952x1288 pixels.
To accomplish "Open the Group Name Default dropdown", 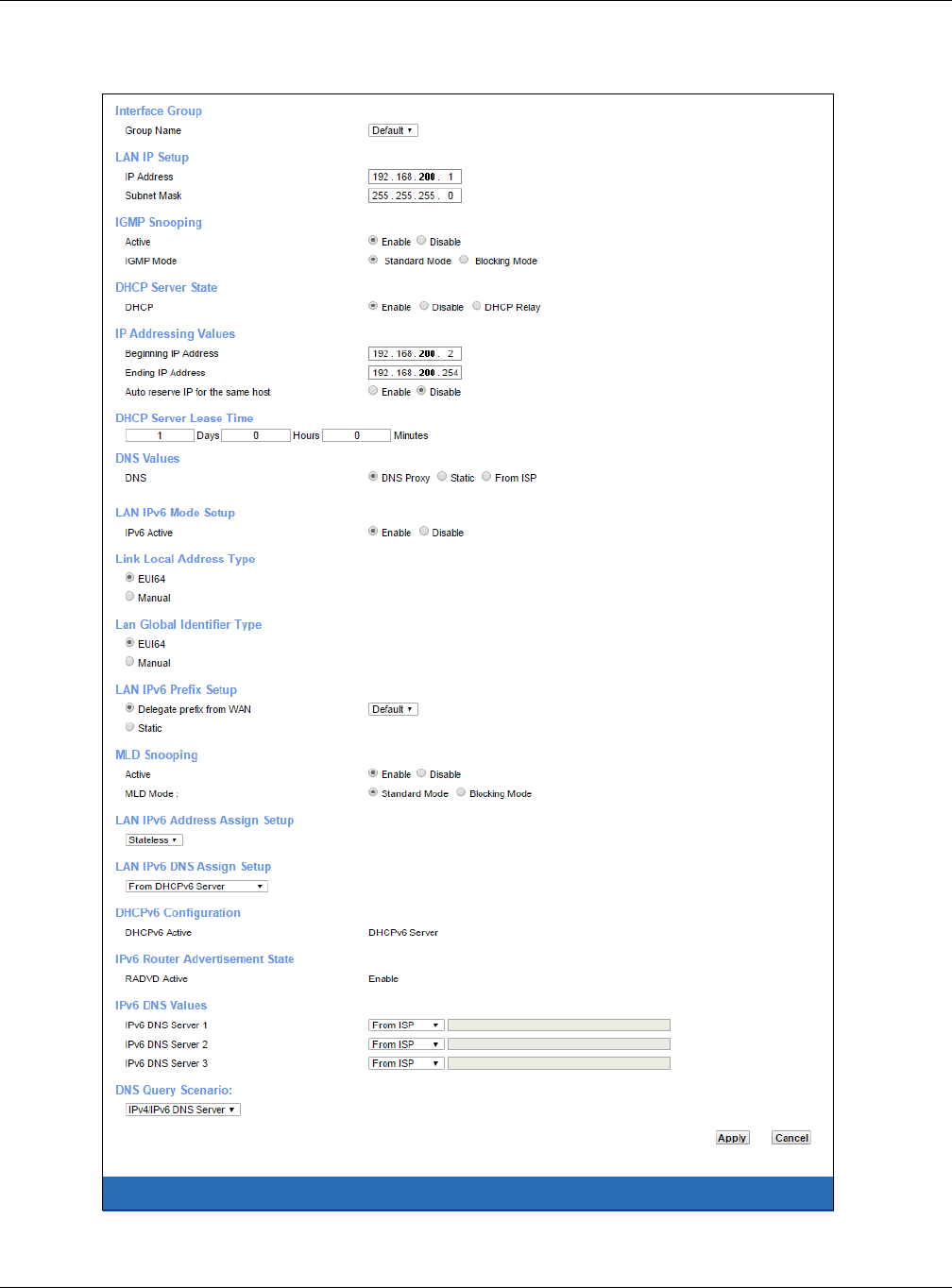I will click(393, 130).
